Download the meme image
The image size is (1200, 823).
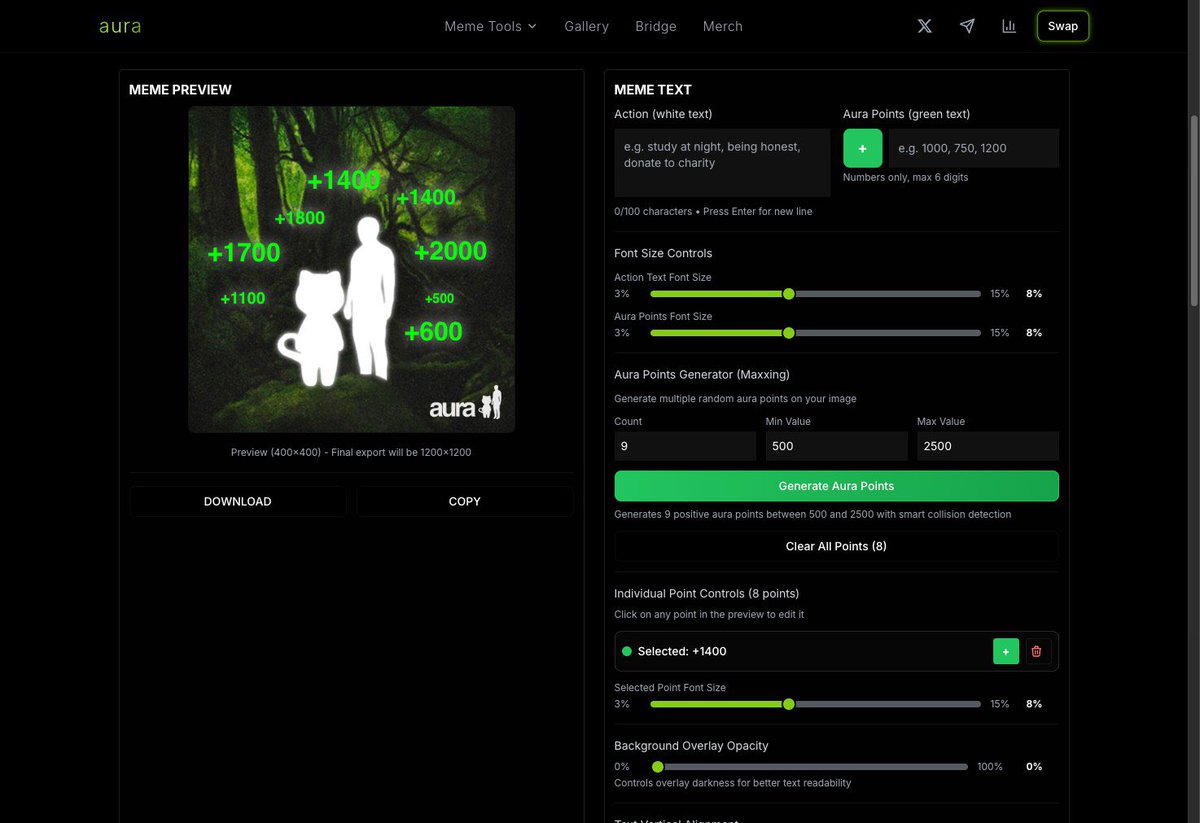238,501
